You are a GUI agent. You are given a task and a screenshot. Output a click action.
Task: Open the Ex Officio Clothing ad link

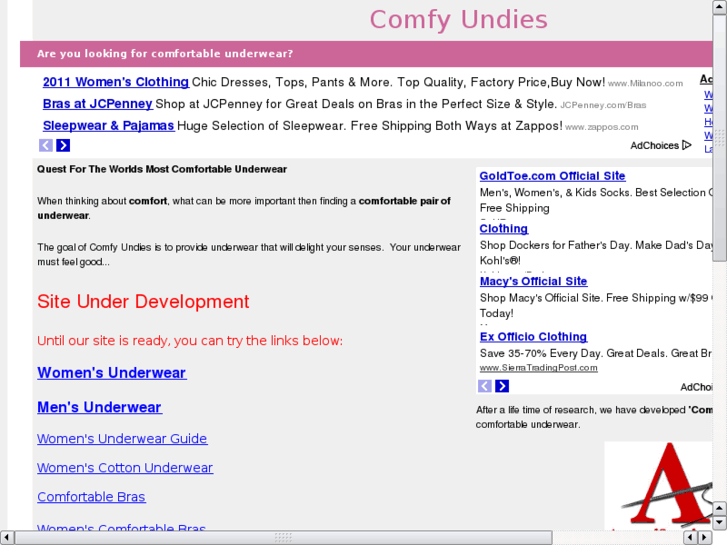tap(533, 337)
